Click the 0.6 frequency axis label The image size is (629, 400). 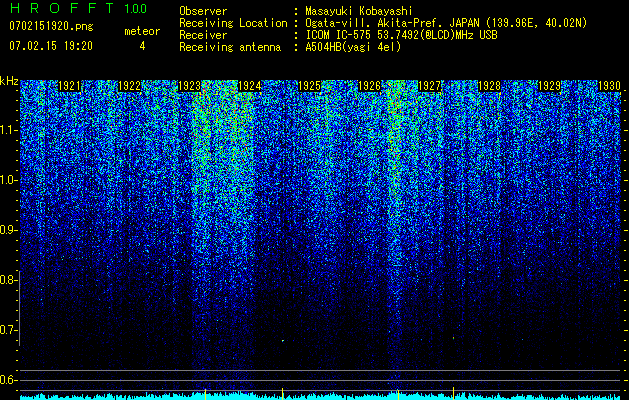point(8,380)
